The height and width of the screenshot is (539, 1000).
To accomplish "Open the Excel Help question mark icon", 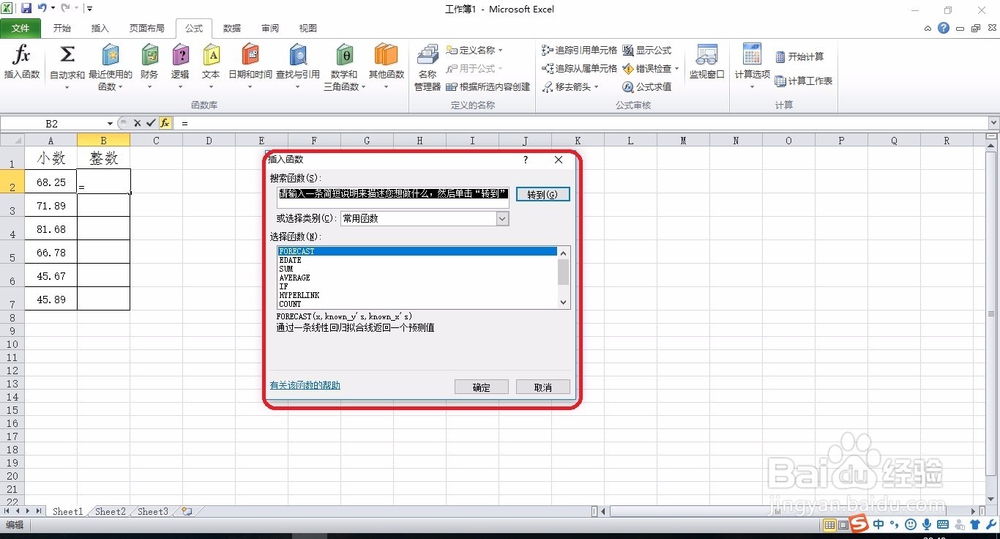I will 943,28.
